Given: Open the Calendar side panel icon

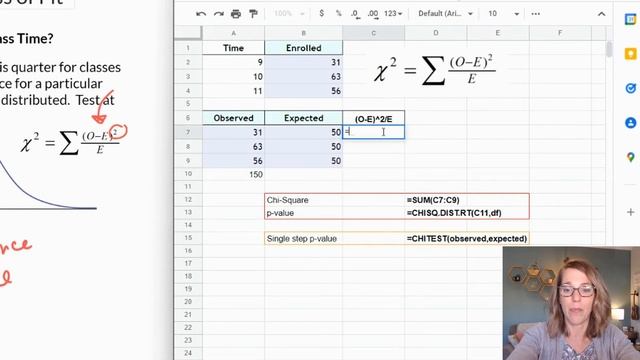Looking at the screenshot, I should pyautogui.click(x=631, y=19).
